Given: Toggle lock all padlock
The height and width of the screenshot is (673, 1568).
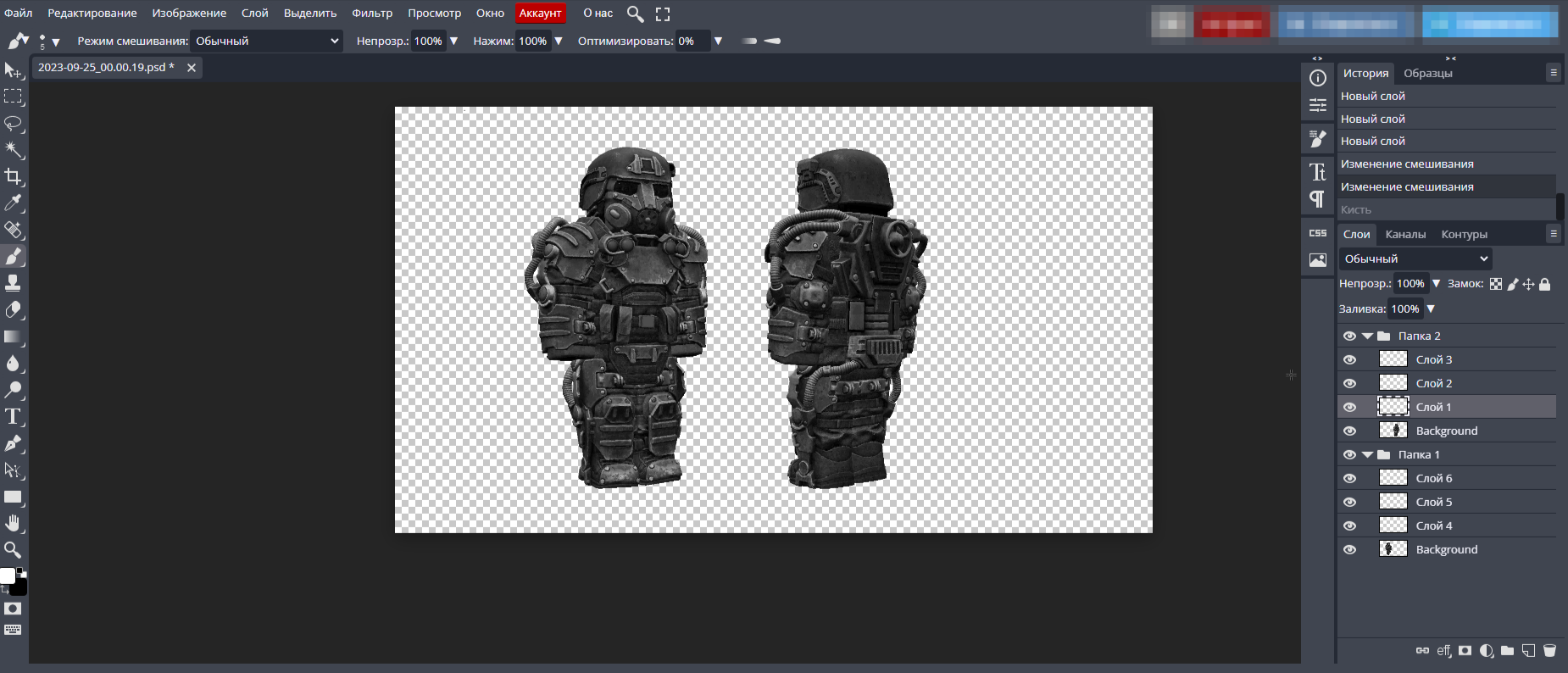Looking at the screenshot, I should click(1545, 284).
